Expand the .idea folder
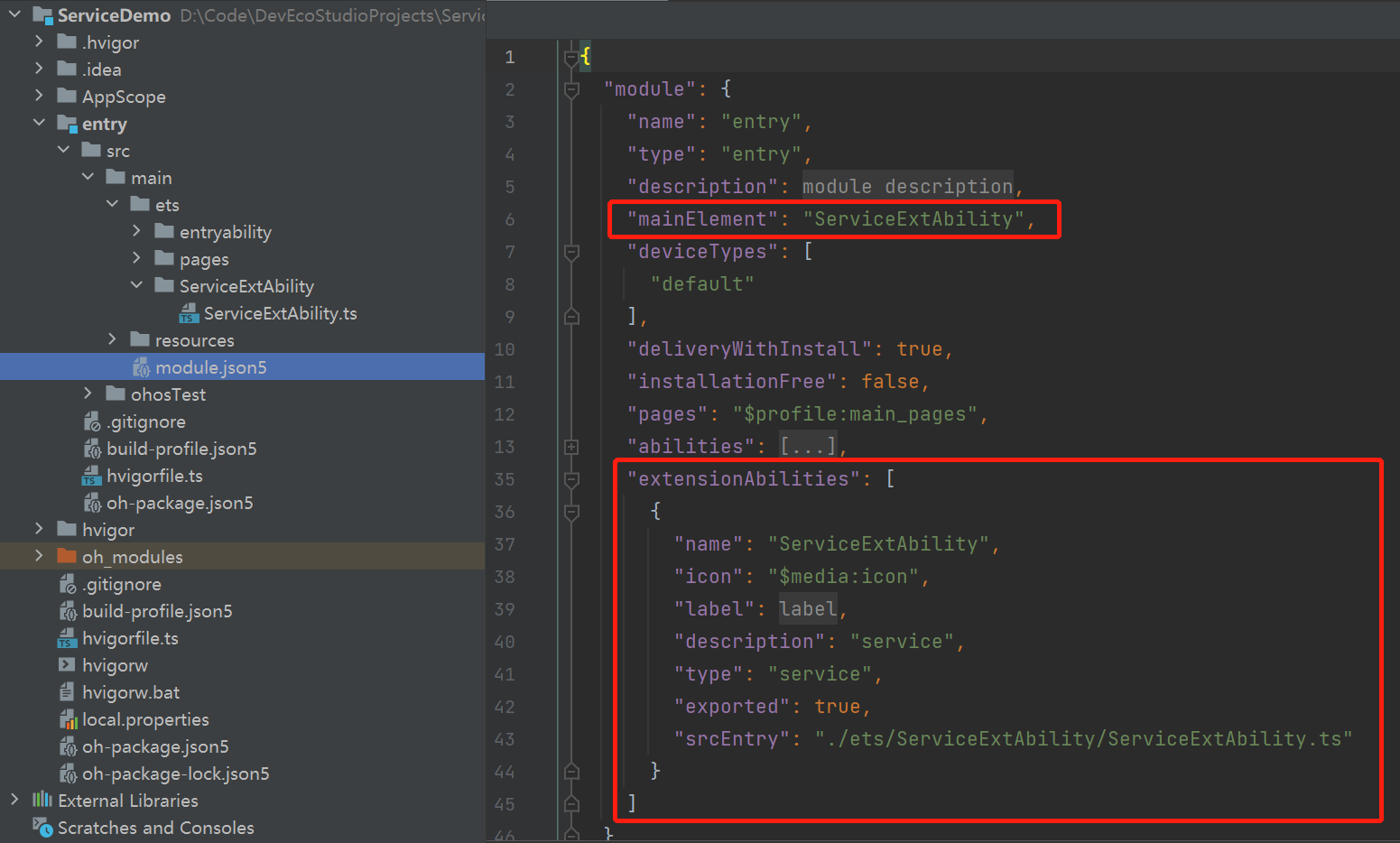 (x=39, y=69)
